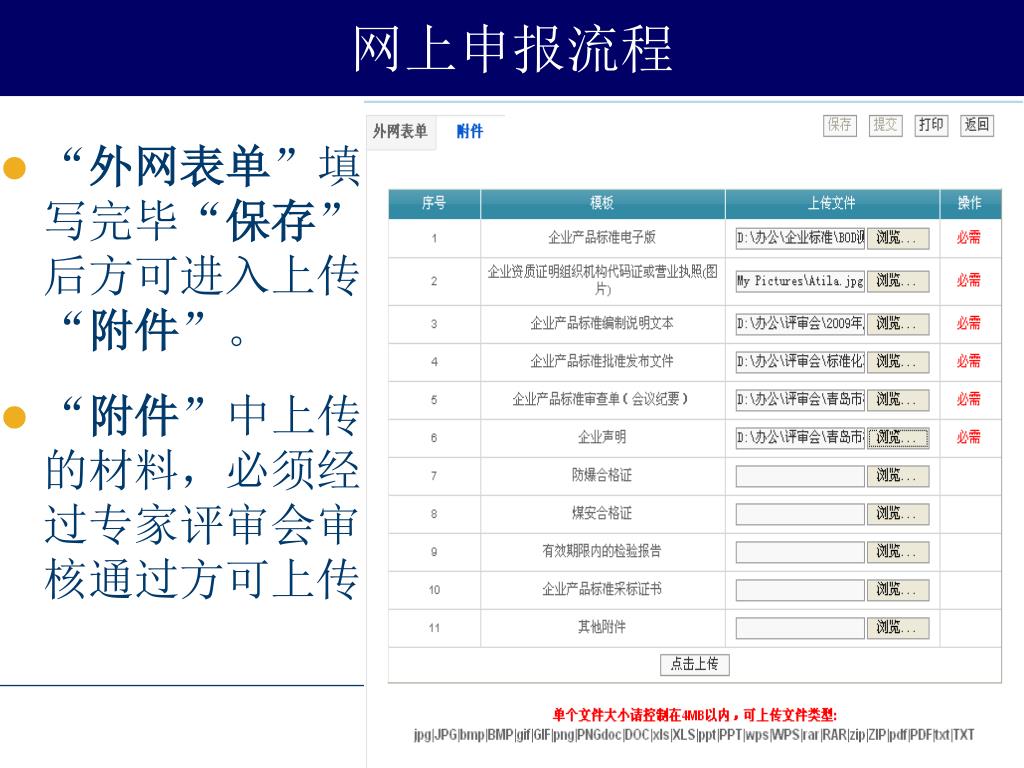Click the 上传文件 column header
This screenshot has height=768, width=1024.
[x=832, y=204]
